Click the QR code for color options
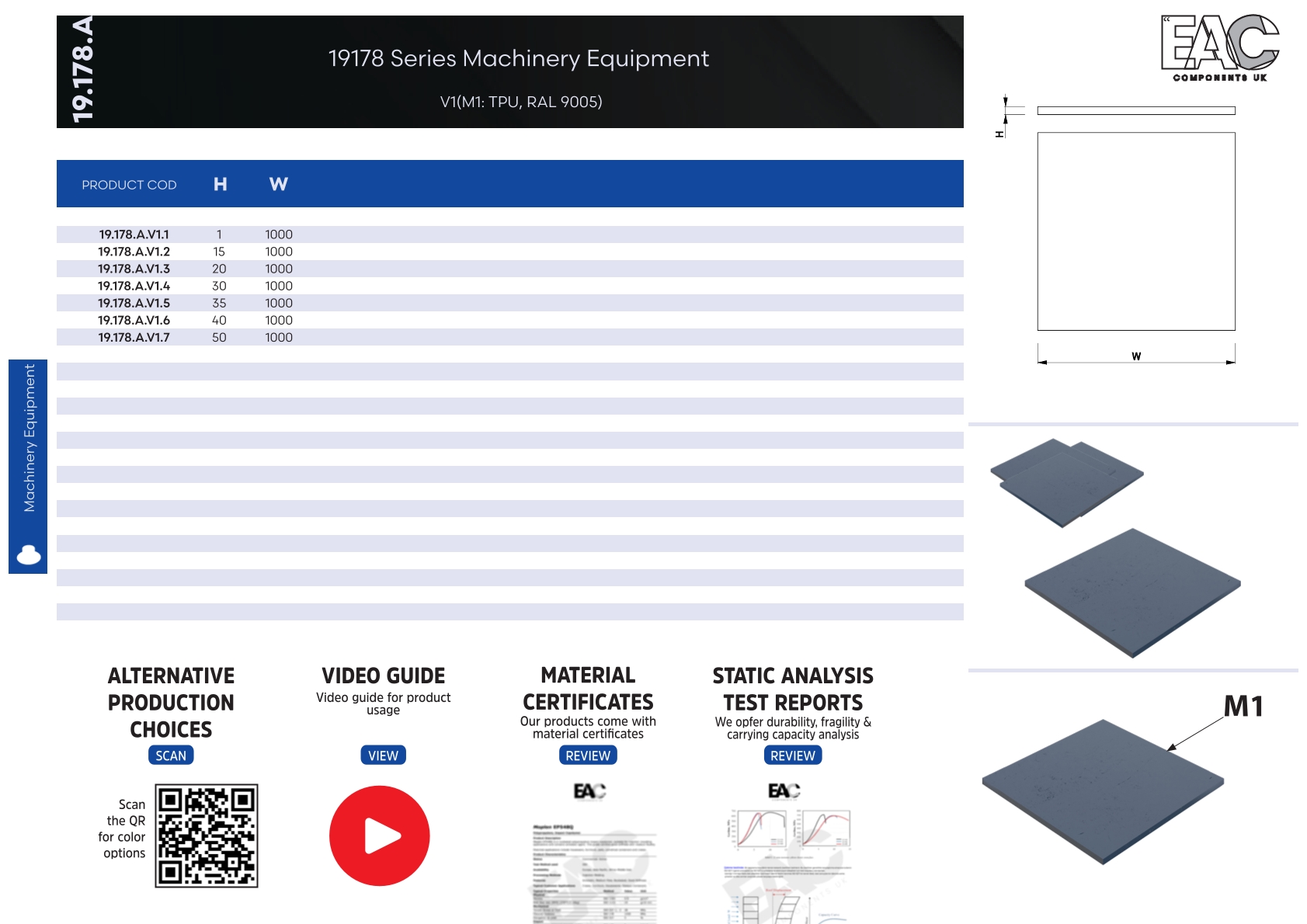 207,835
